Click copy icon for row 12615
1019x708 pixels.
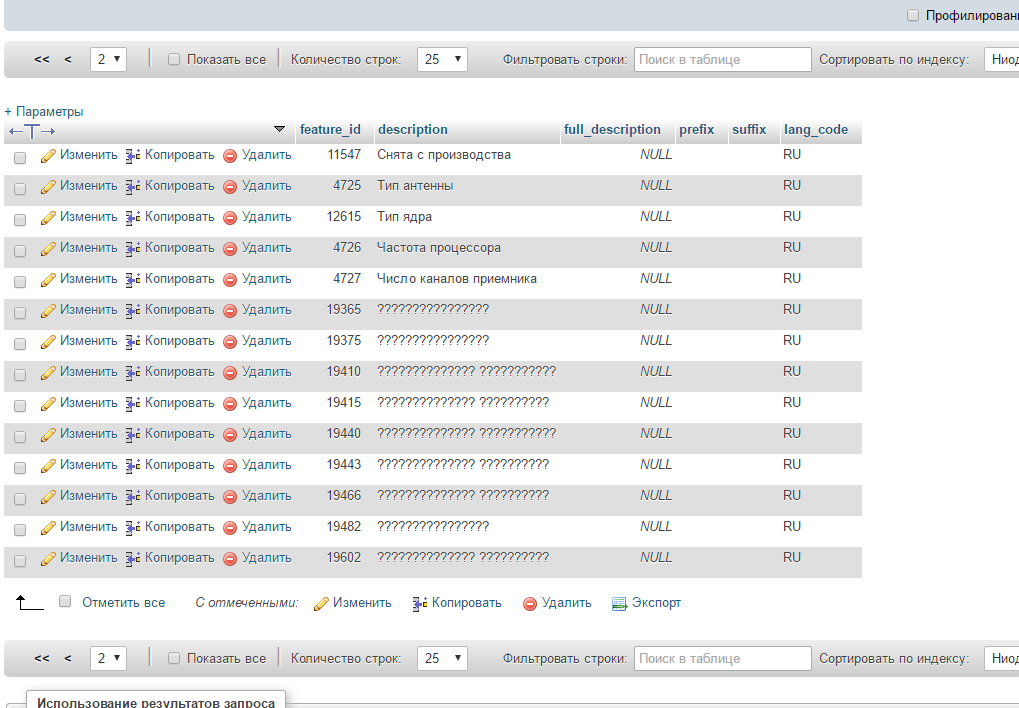[x=133, y=218]
